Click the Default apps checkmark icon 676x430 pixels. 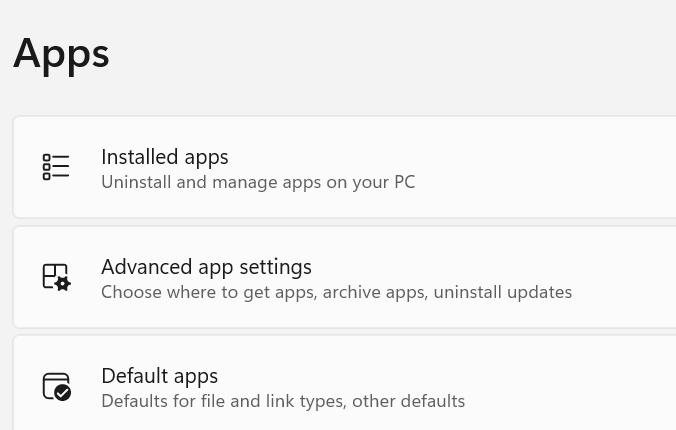coord(56,386)
